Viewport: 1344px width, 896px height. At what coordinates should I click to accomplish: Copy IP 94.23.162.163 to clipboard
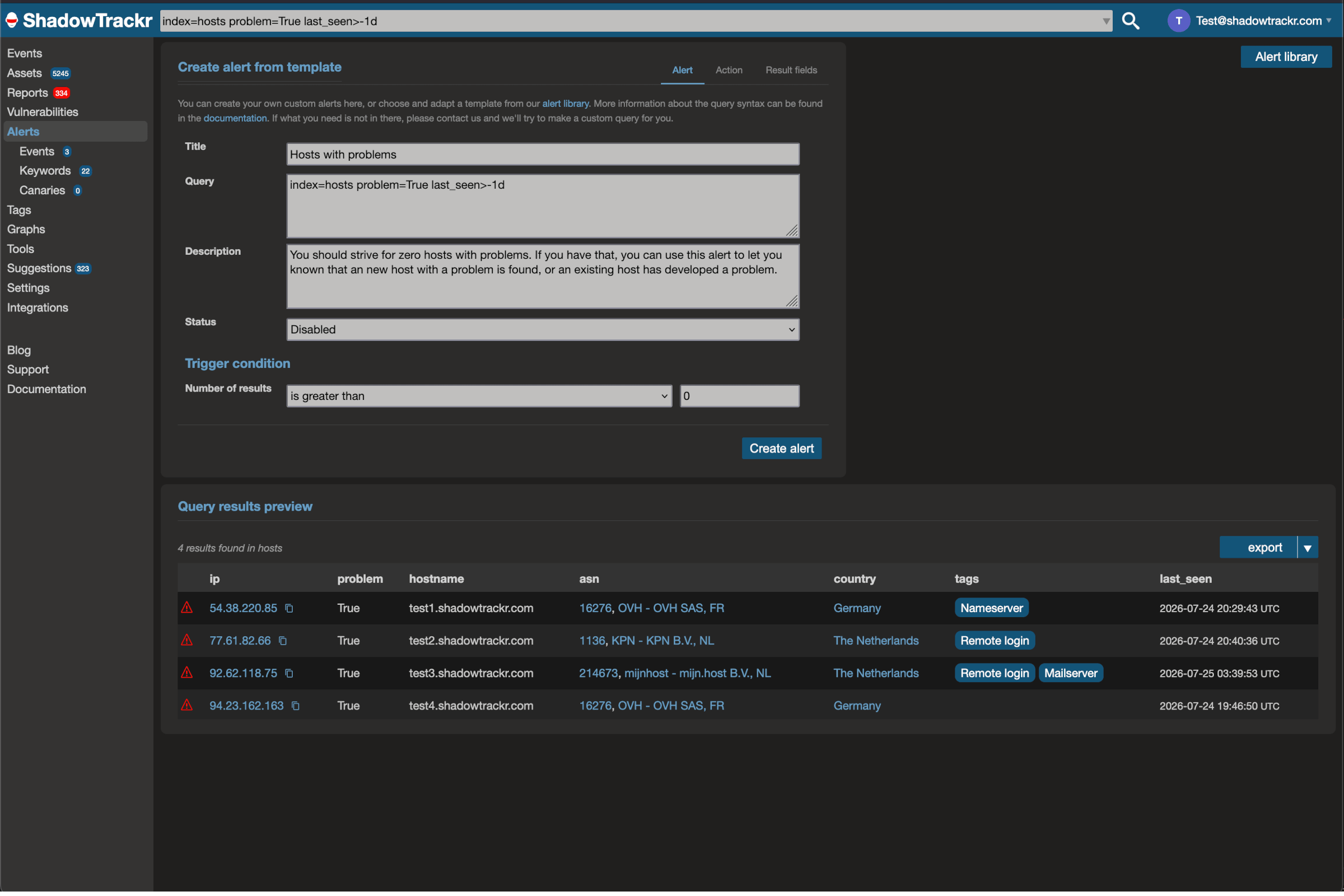coord(296,706)
